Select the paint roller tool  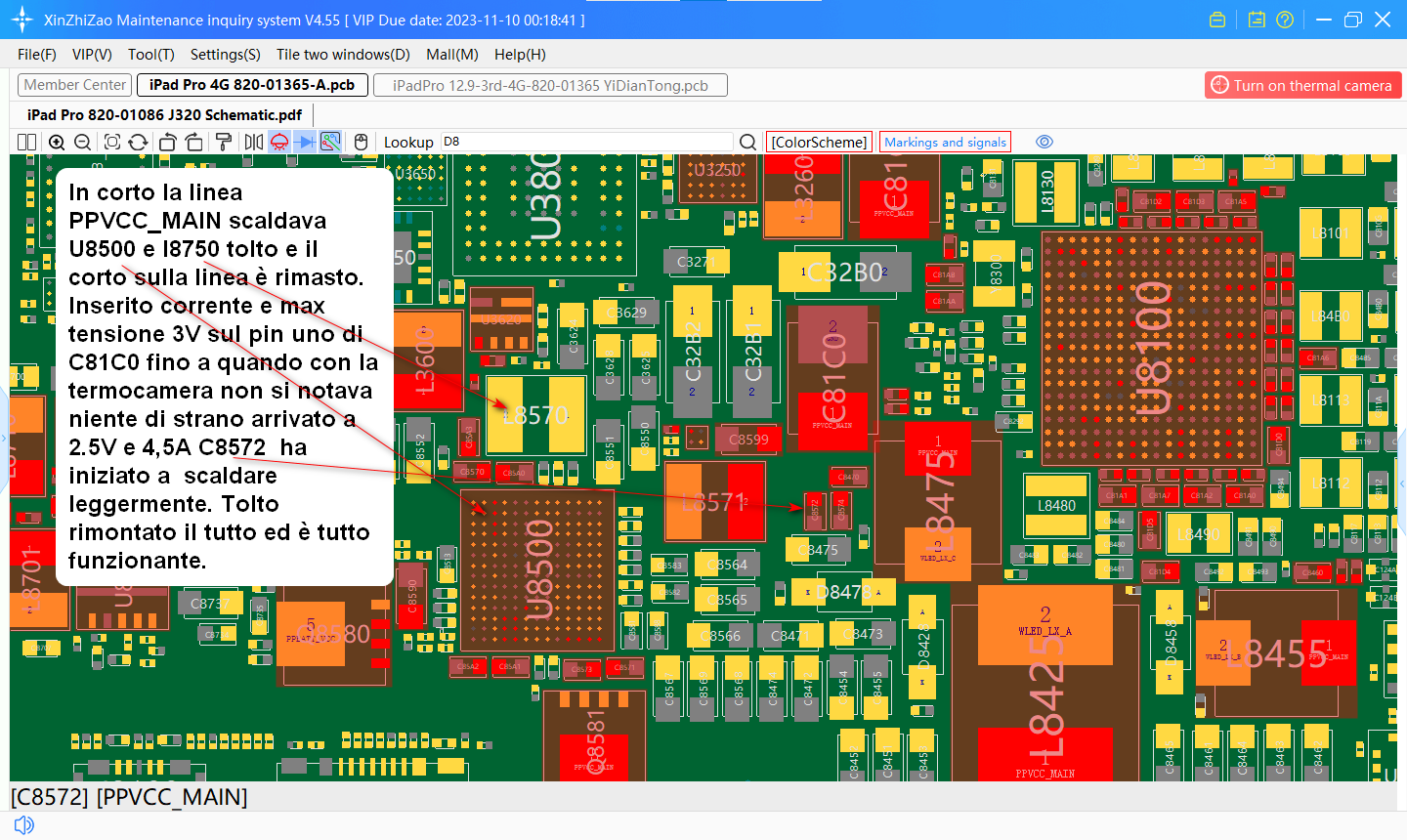224,143
